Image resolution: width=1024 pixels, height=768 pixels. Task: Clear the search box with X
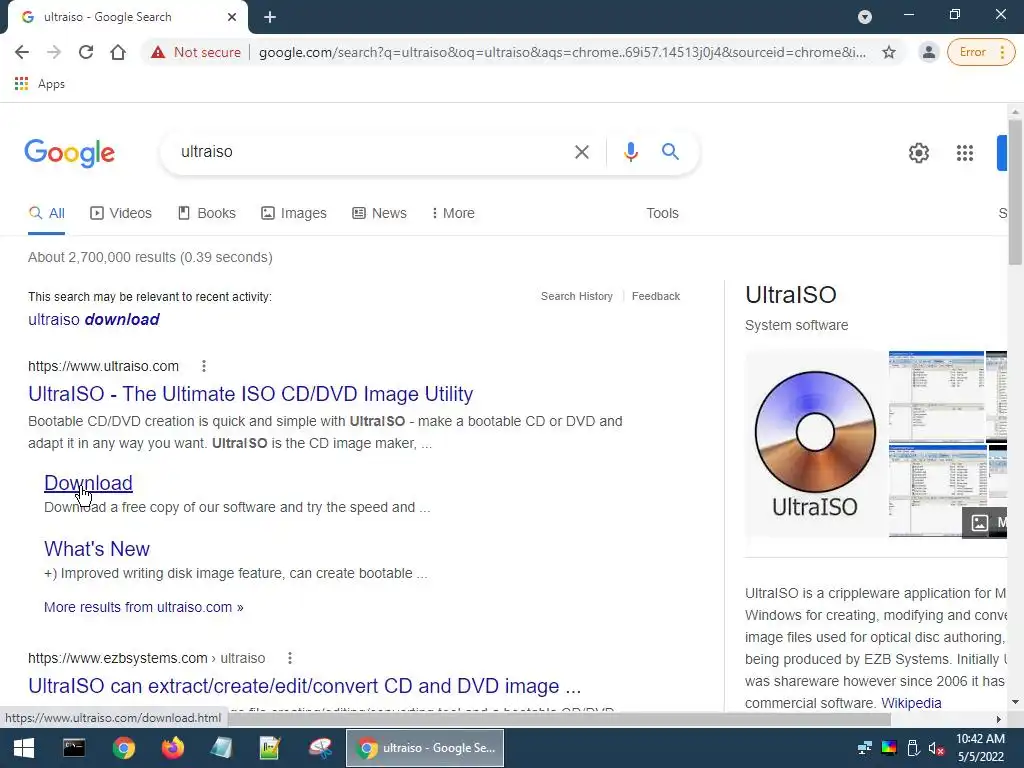581,152
